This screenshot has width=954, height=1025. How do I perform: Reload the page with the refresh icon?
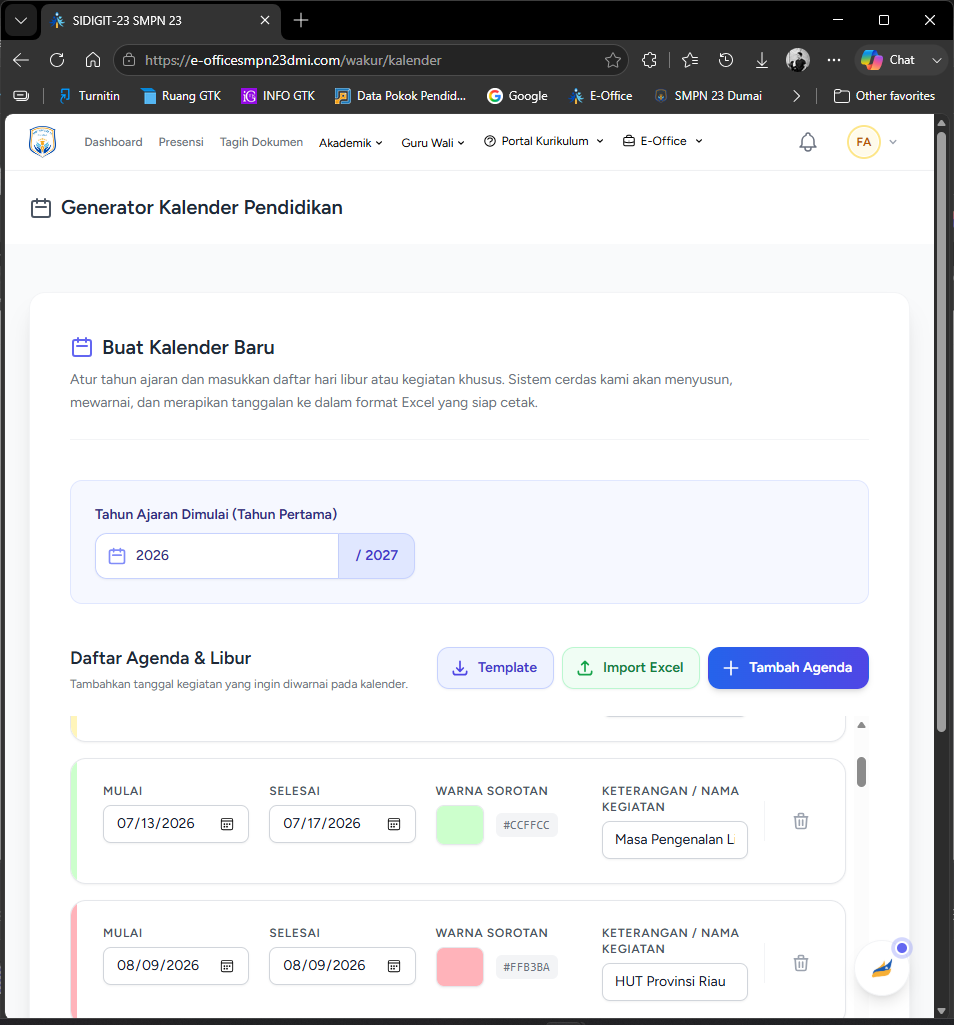tap(57, 60)
